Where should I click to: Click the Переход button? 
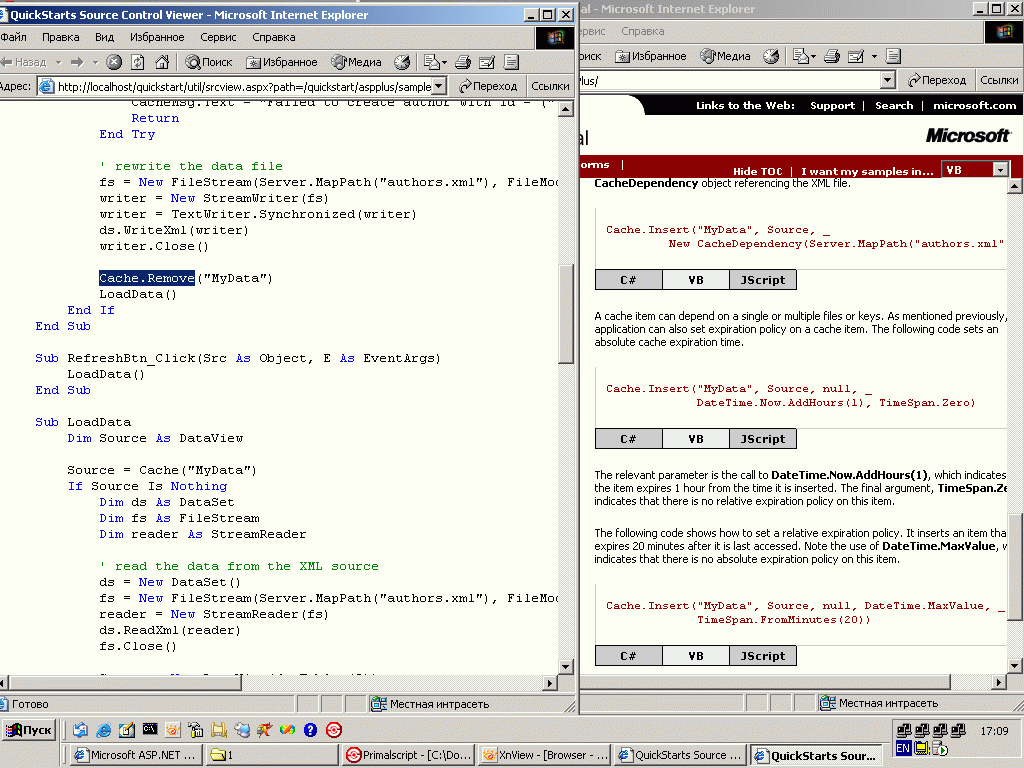coord(489,85)
